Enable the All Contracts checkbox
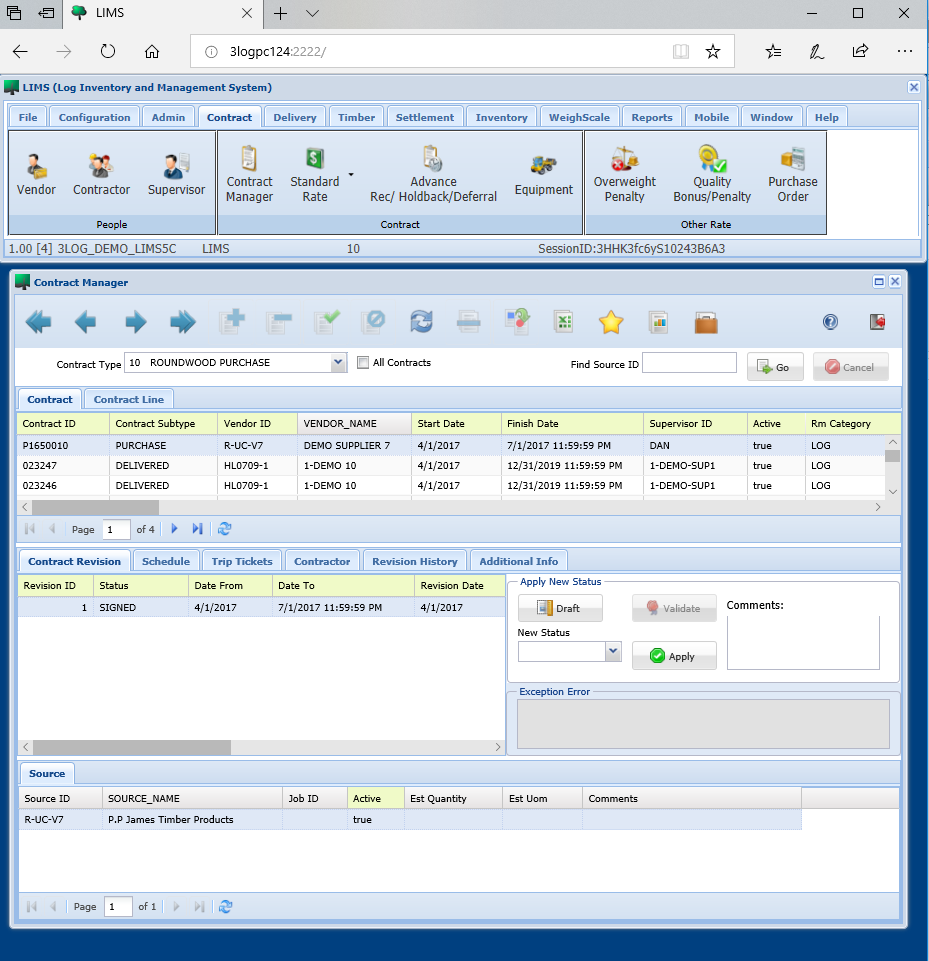 pos(364,363)
